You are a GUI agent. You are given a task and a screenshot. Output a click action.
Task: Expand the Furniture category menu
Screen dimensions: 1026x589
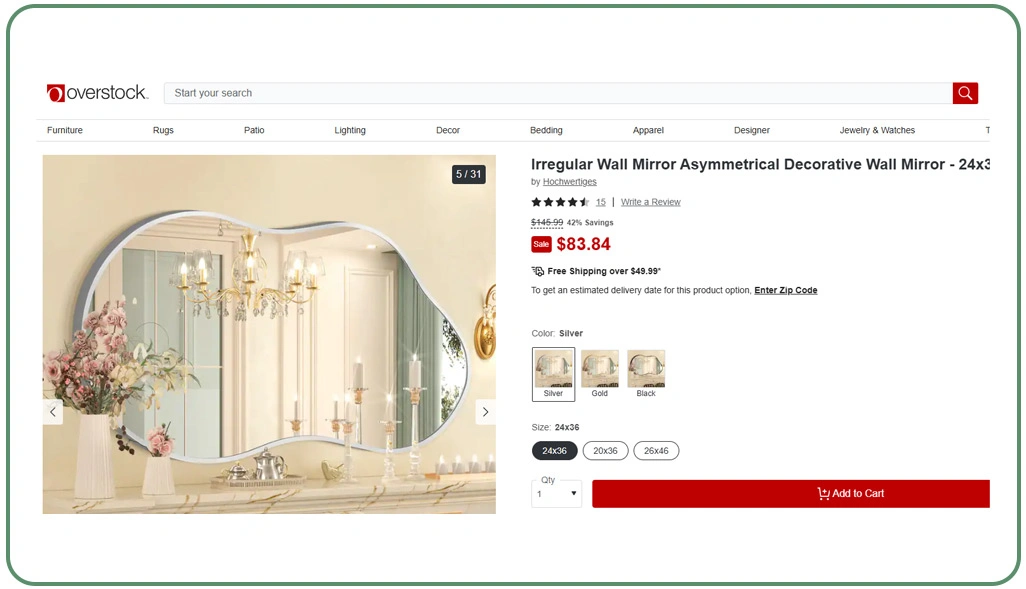(65, 130)
